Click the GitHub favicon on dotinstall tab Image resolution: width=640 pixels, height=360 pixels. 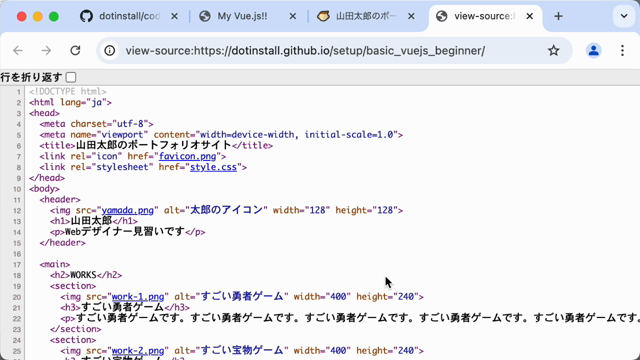pos(86,16)
